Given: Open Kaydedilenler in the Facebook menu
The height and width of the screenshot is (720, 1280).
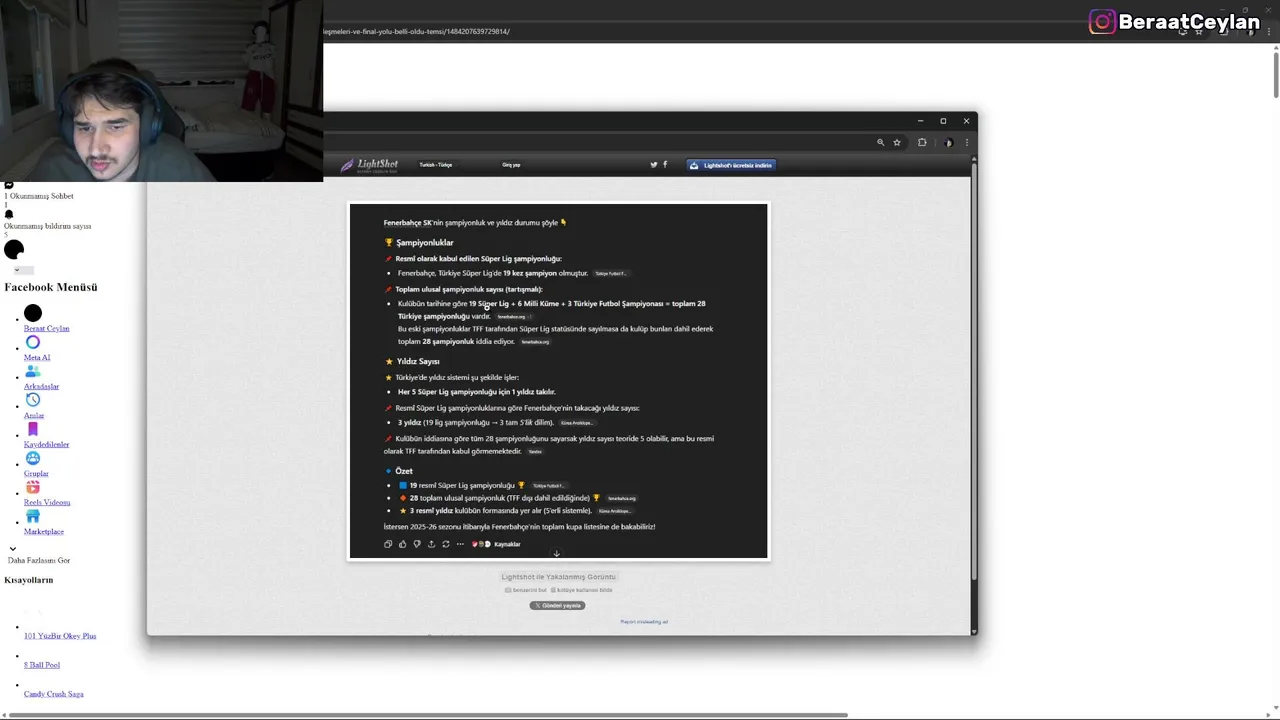Looking at the screenshot, I should coord(46,444).
